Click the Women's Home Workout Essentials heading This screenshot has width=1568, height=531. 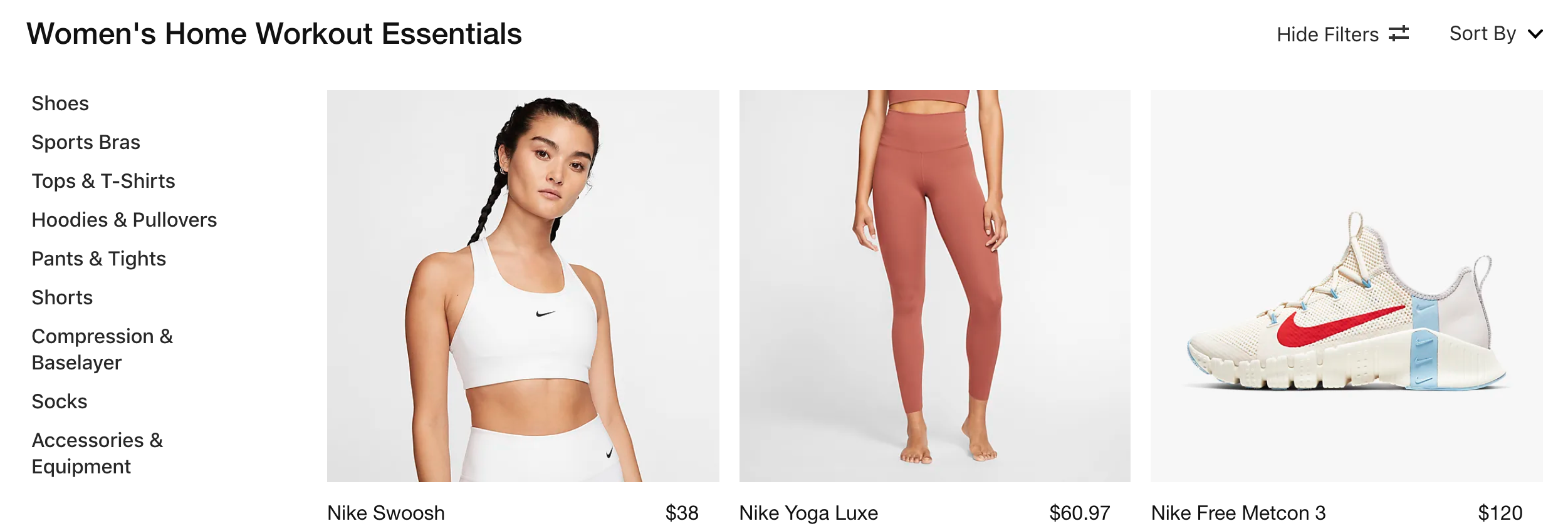(x=274, y=34)
